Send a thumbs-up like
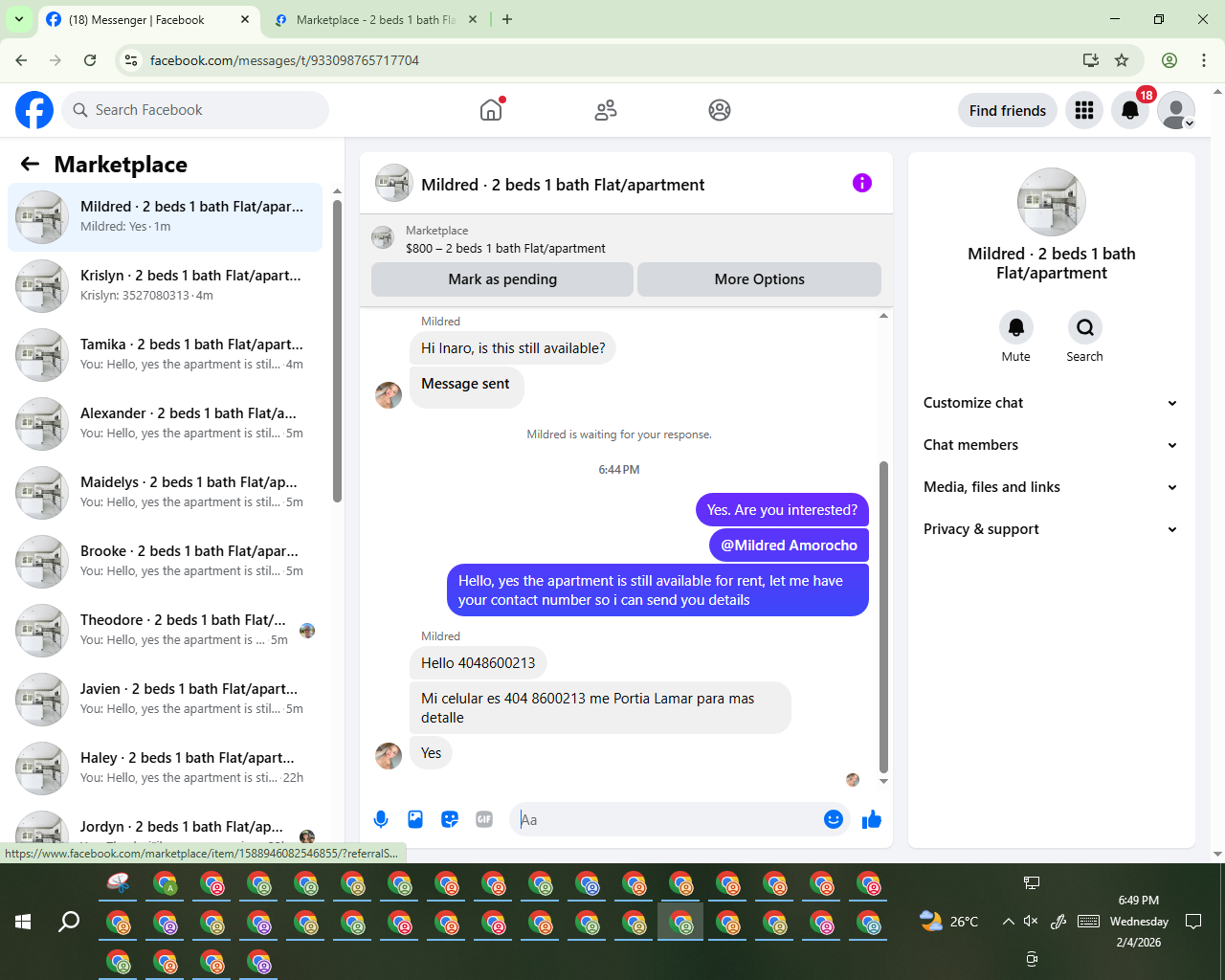1225x980 pixels. pyautogui.click(x=872, y=819)
